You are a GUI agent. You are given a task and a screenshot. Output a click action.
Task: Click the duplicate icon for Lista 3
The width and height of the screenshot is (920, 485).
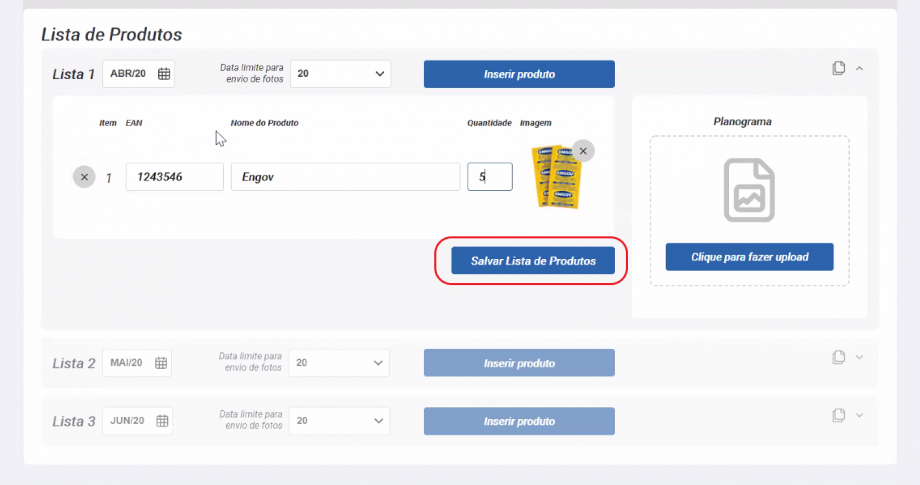click(x=839, y=415)
